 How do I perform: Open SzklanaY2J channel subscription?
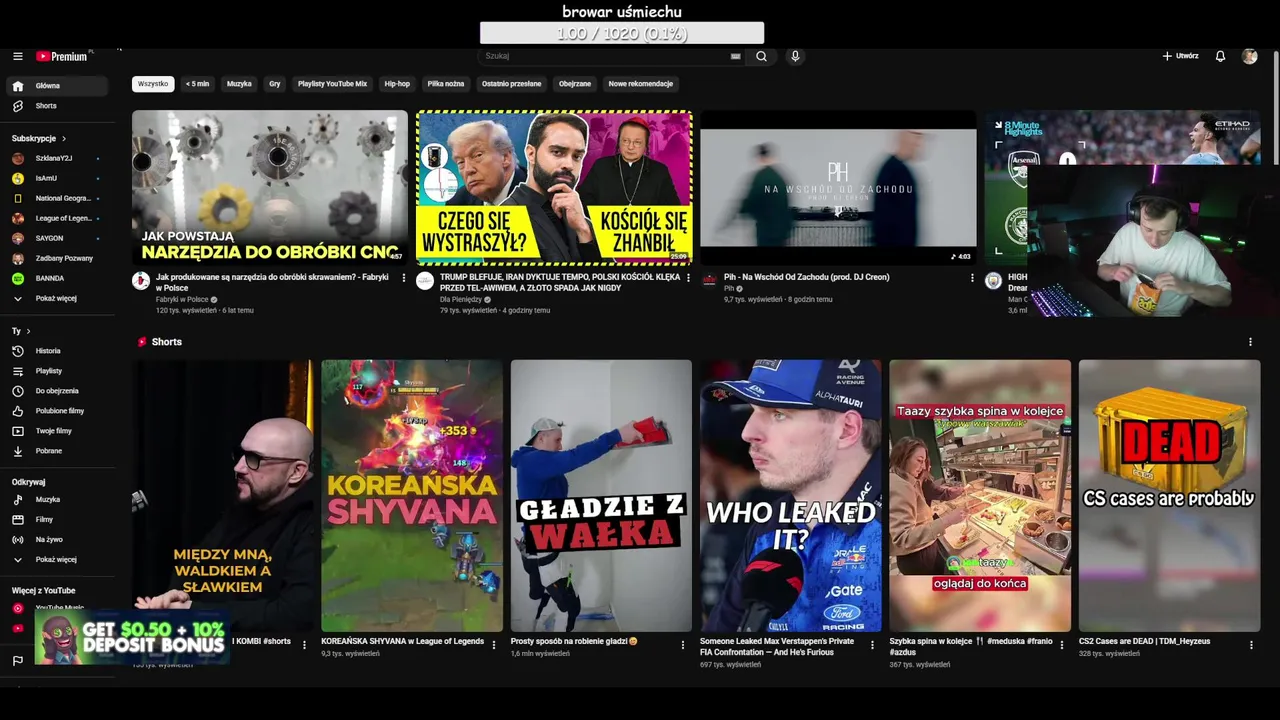pyautogui.click(x=58, y=158)
